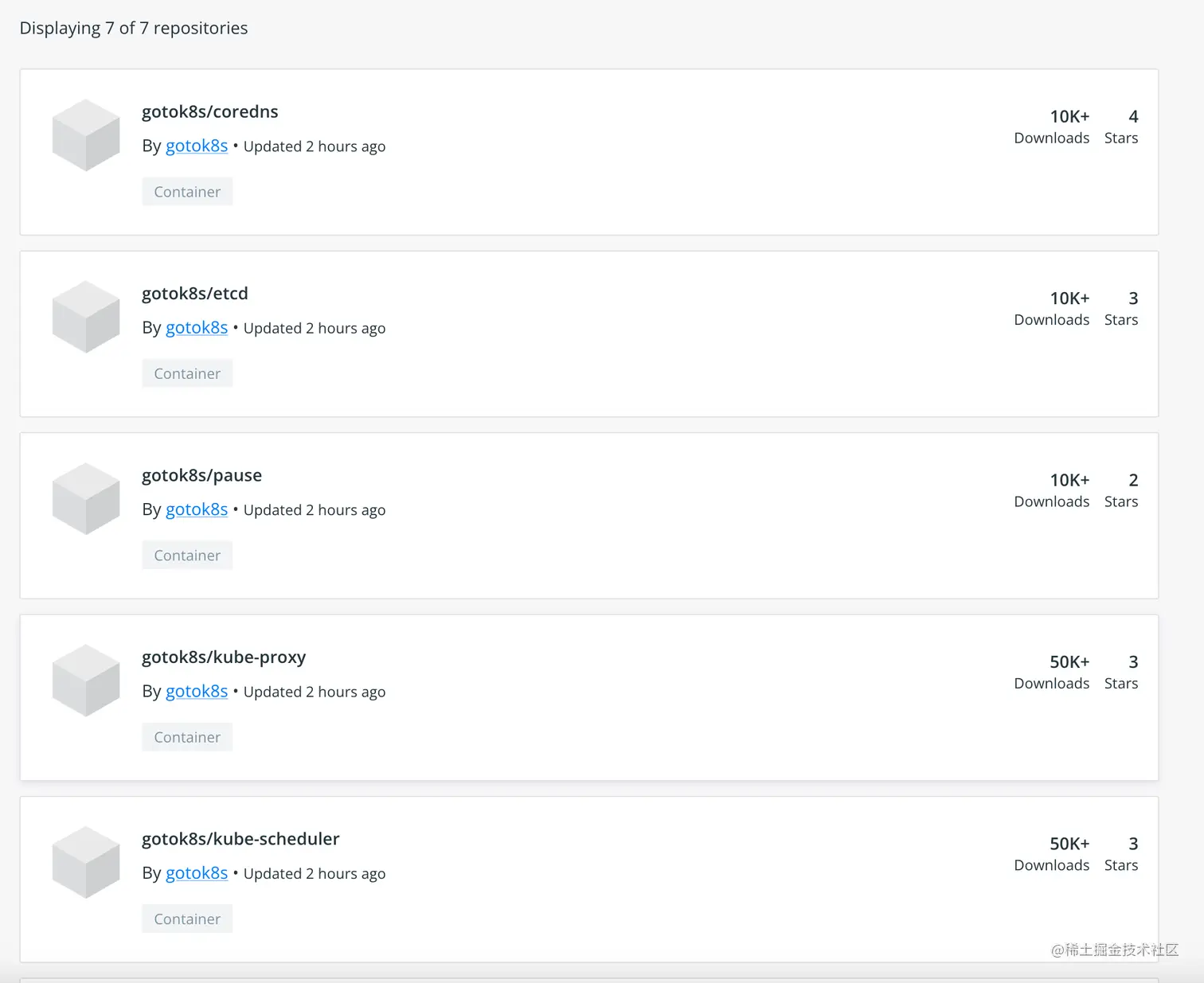The height and width of the screenshot is (983, 1204).
Task: Click the 4 Stars count for coredns
Action: [1121, 127]
